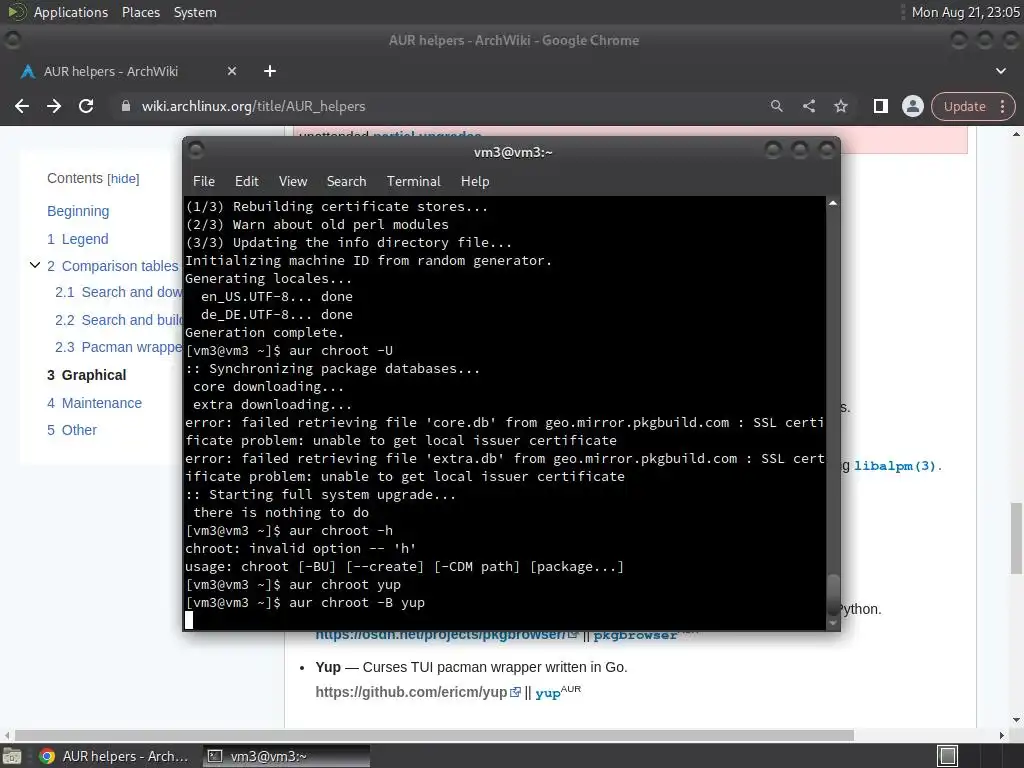The width and height of the screenshot is (1024, 768).
Task: Open the System menu in top panel
Action: [x=195, y=12]
